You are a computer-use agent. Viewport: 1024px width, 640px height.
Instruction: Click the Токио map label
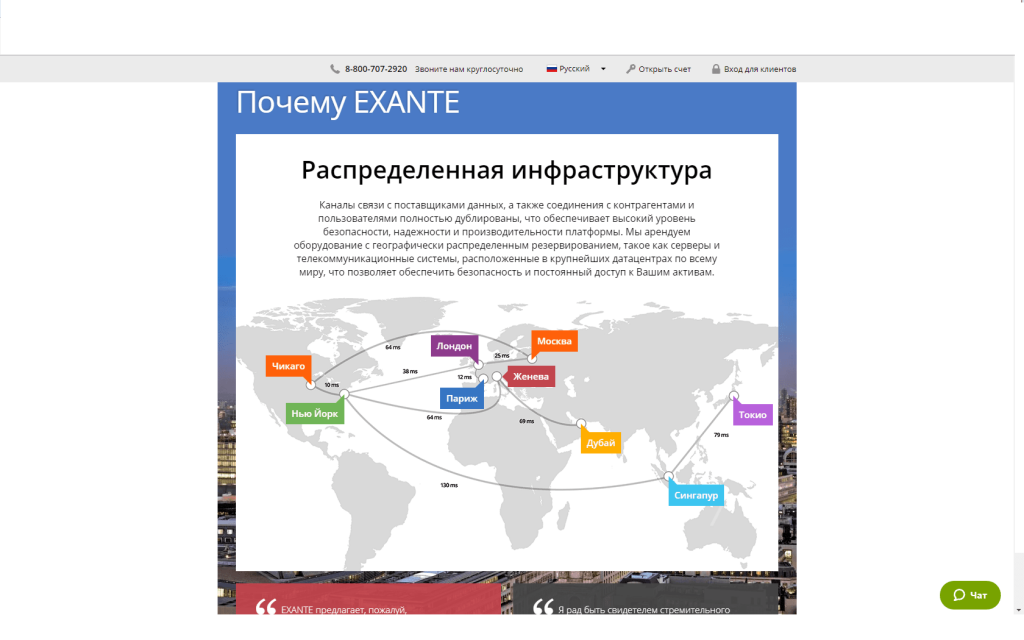[x=752, y=415]
